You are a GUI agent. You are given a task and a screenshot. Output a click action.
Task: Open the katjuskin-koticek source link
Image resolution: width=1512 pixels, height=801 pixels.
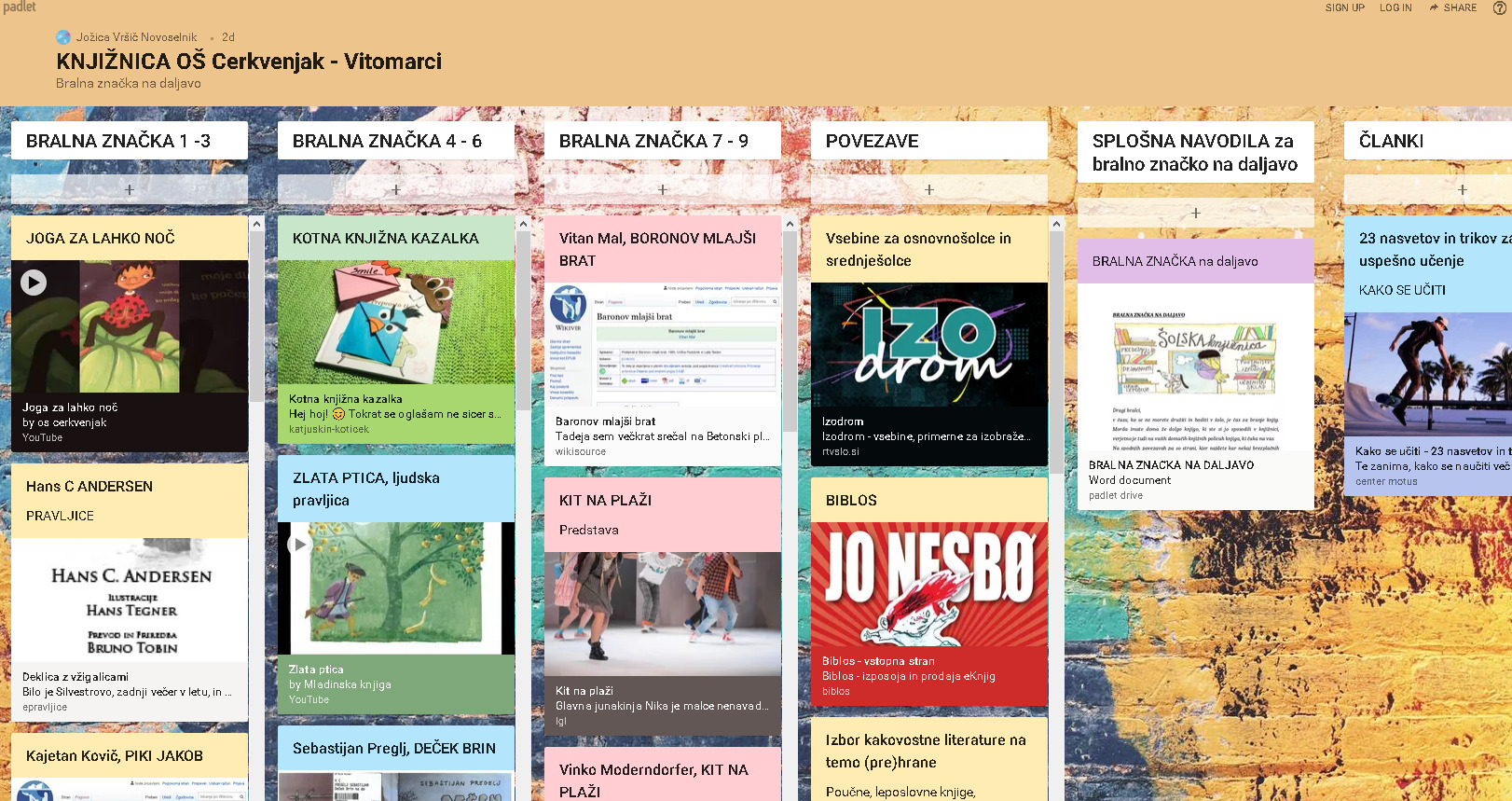pos(329,429)
